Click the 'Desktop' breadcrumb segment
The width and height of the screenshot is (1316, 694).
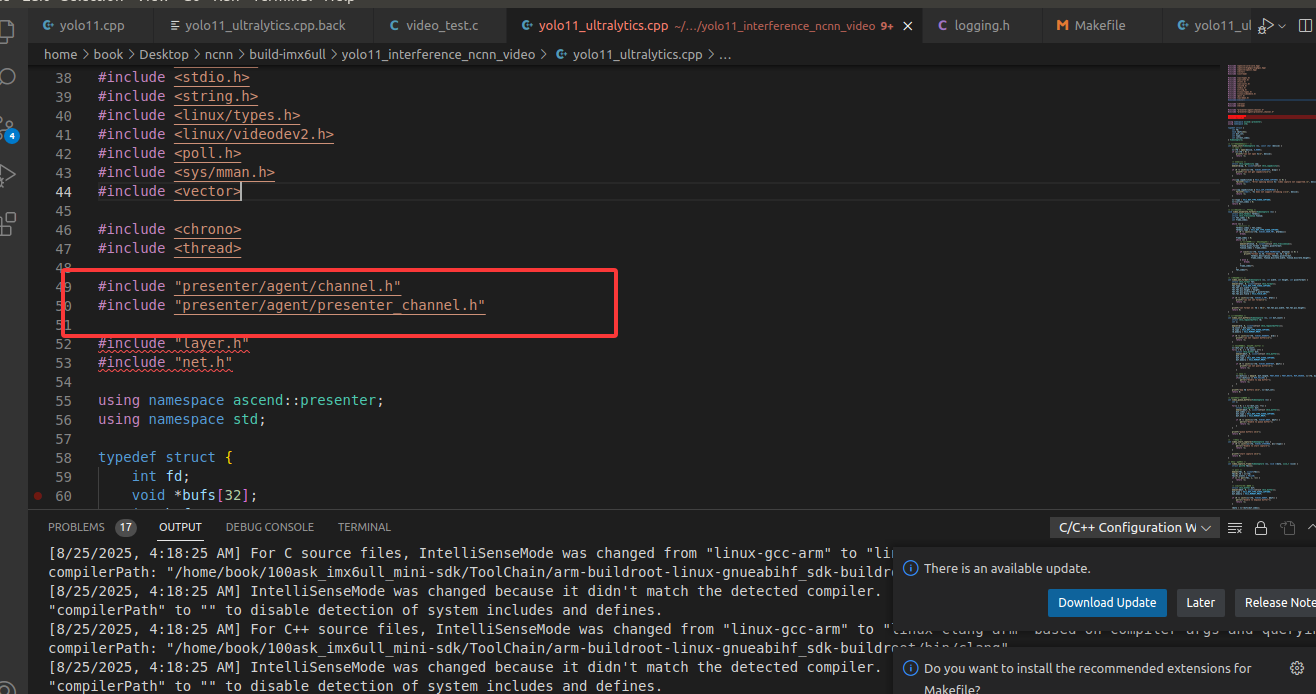(164, 55)
